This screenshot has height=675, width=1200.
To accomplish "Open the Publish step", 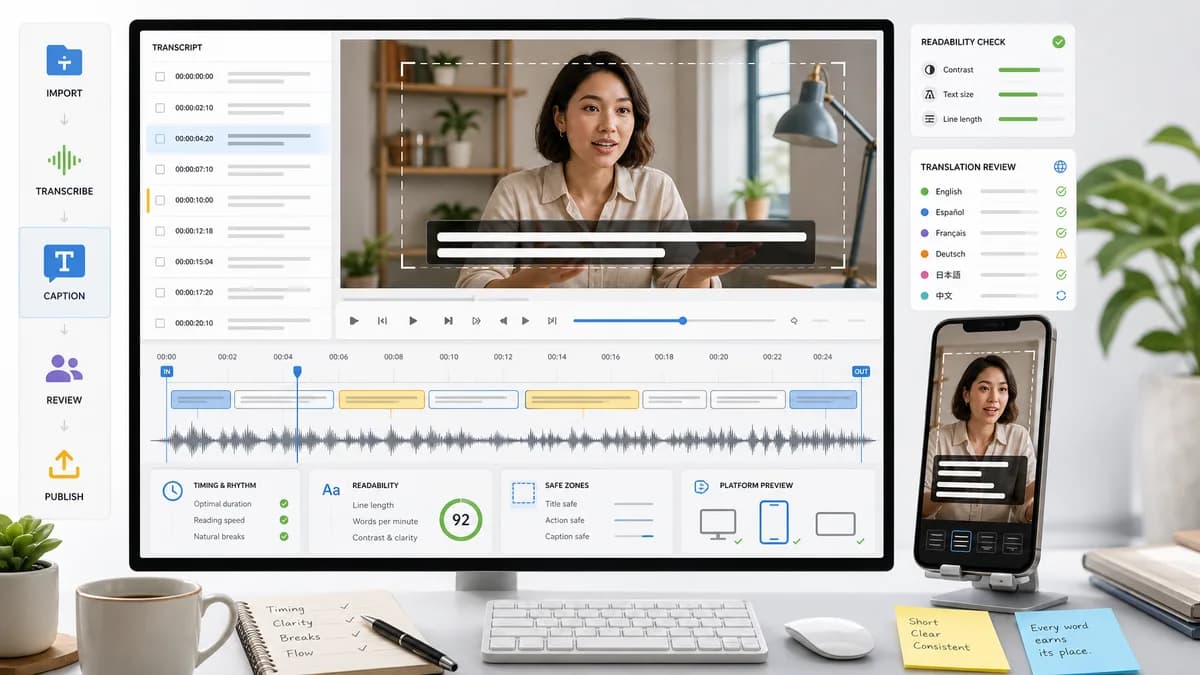I will pos(64,475).
